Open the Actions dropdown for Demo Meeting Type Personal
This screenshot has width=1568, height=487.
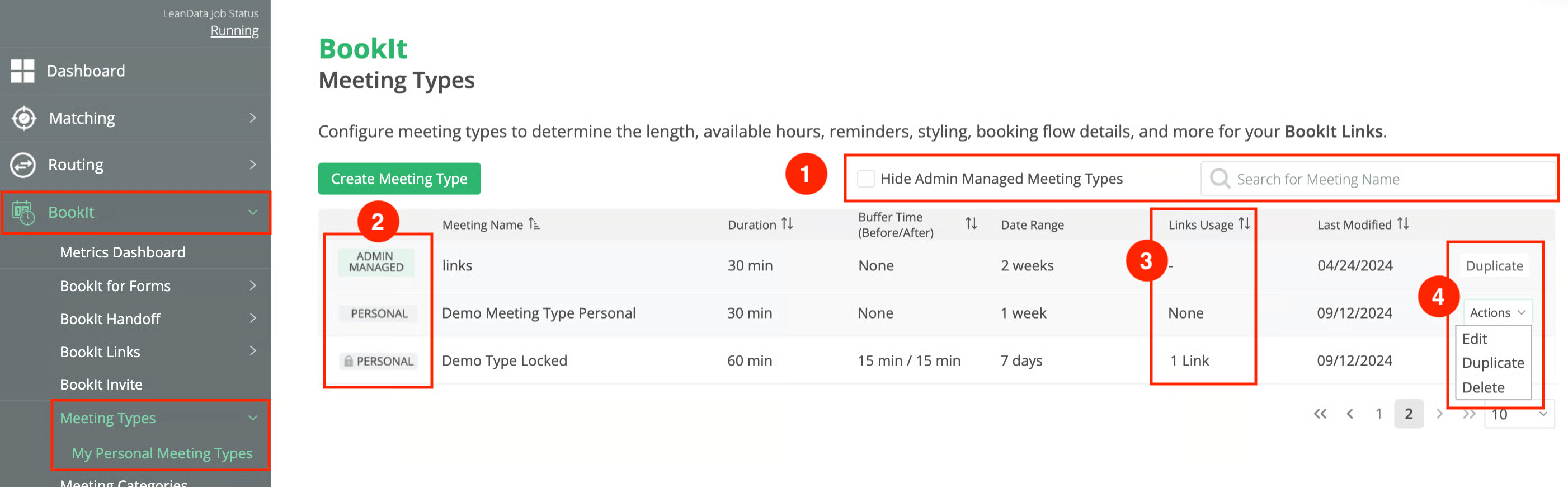coord(1498,313)
